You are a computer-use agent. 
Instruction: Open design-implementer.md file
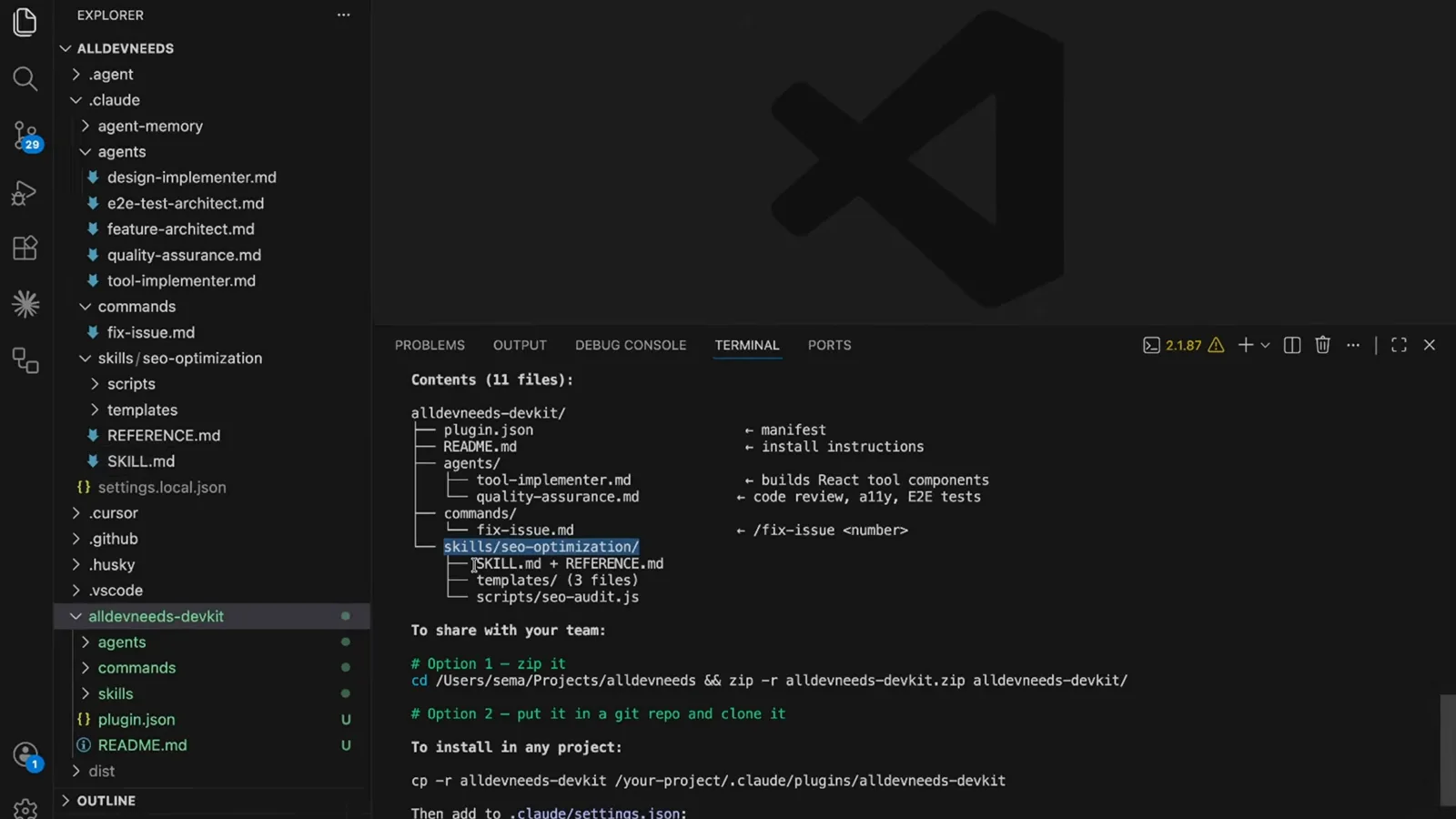[211, 177]
